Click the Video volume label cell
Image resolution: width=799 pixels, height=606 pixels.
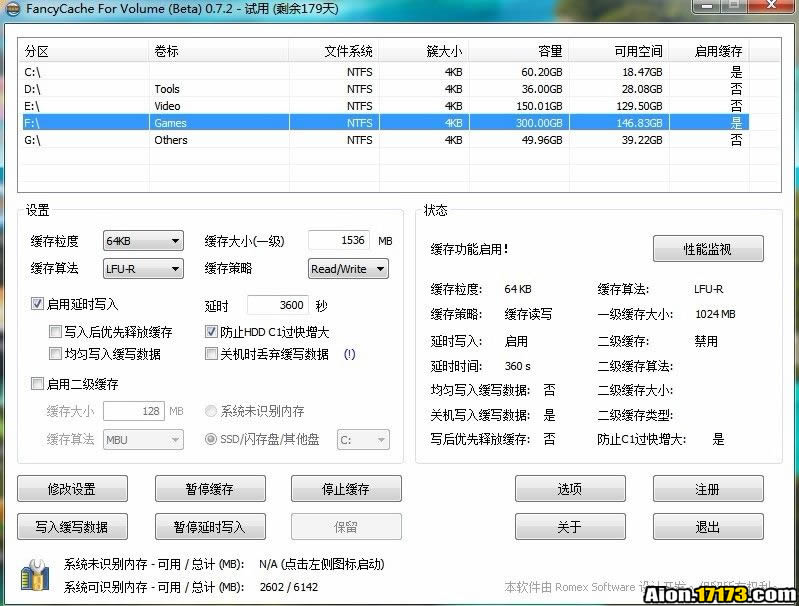[x=167, y=106]
